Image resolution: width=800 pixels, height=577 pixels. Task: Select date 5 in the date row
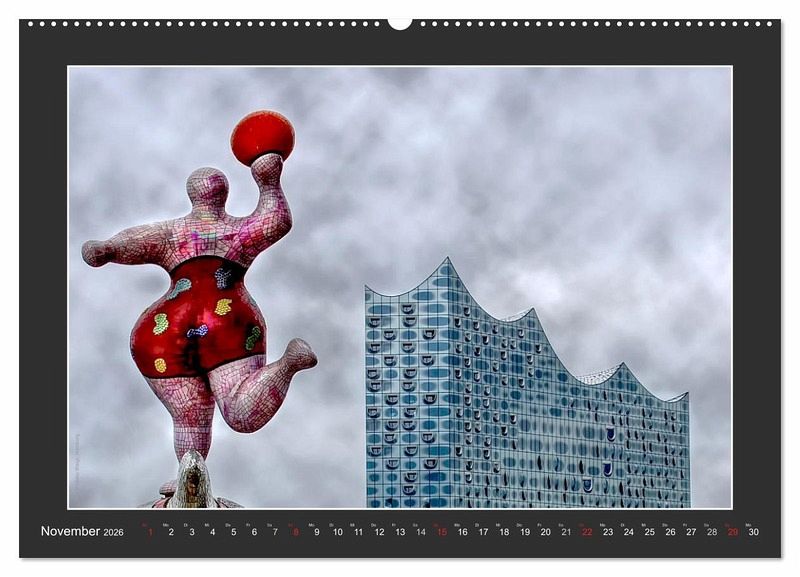pyautogui.click(x=233, y=532)
